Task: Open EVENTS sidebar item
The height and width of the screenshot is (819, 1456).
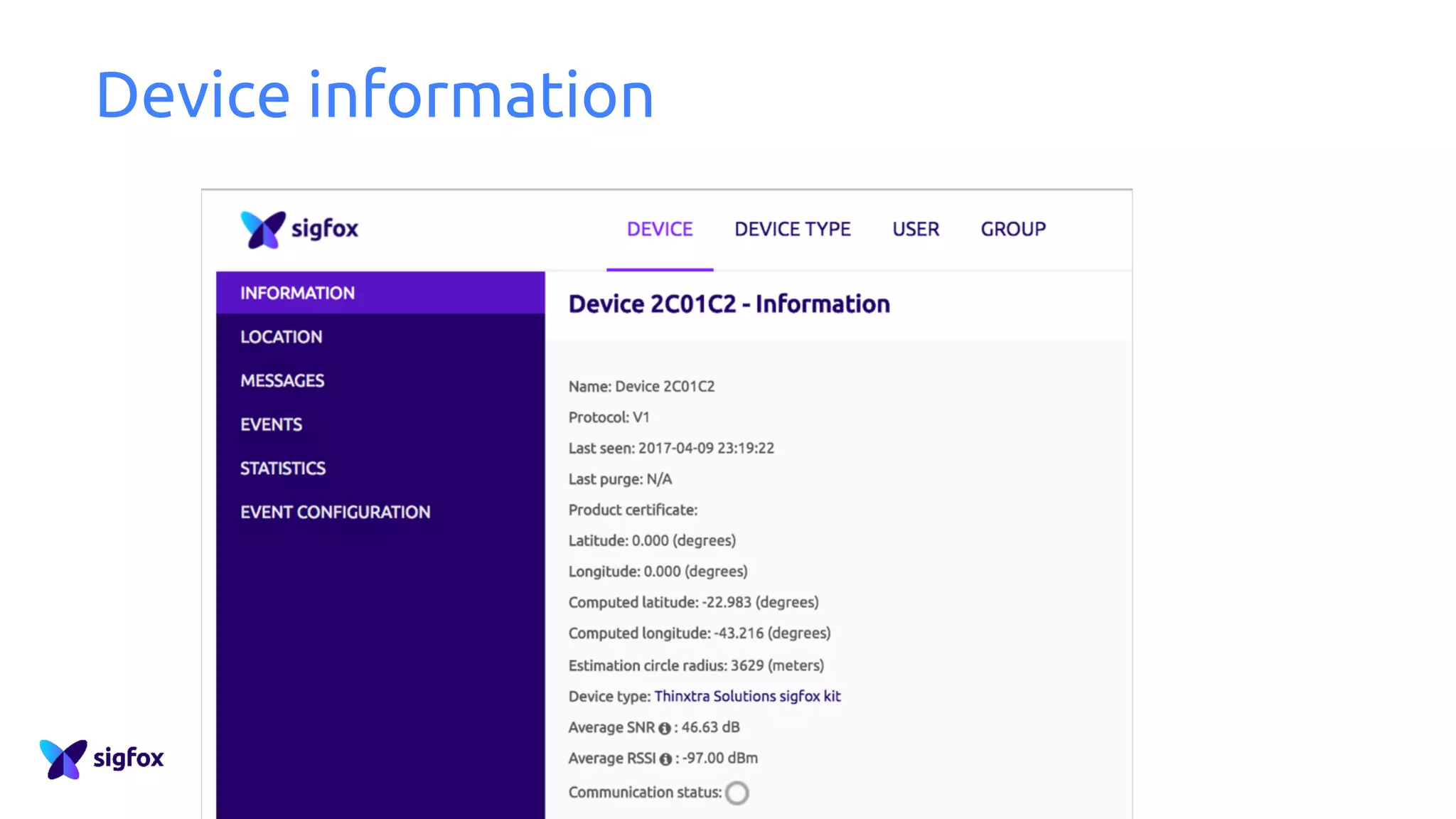Action: [271, 424]
